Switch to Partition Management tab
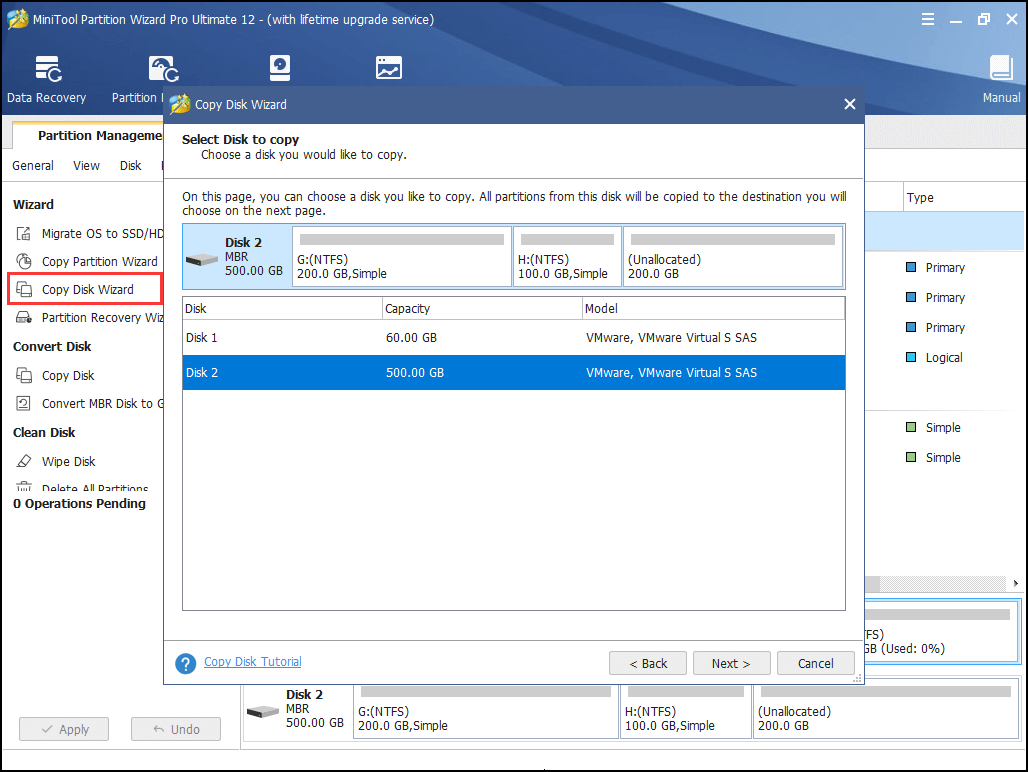Screen dimensions: 1028x772 pyautogui.click(x=98, y=135)
